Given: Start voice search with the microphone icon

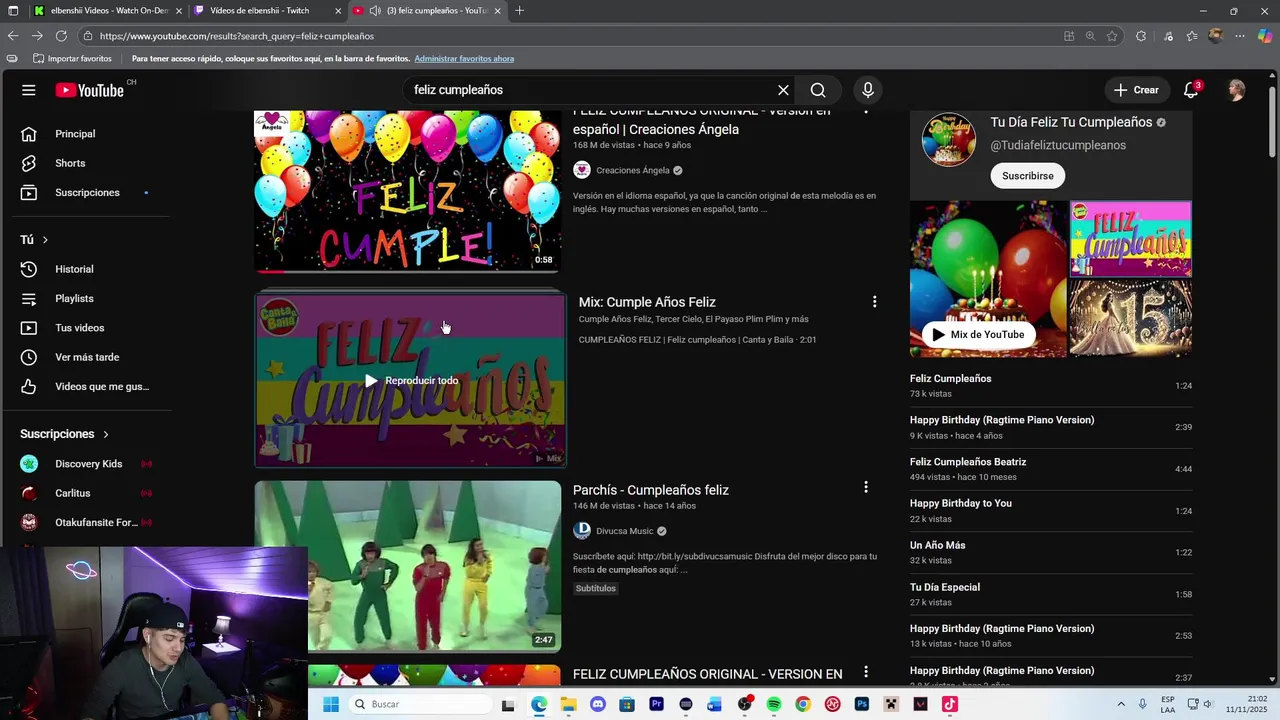Looking at the screenshot, I should [x=868, y=90].
